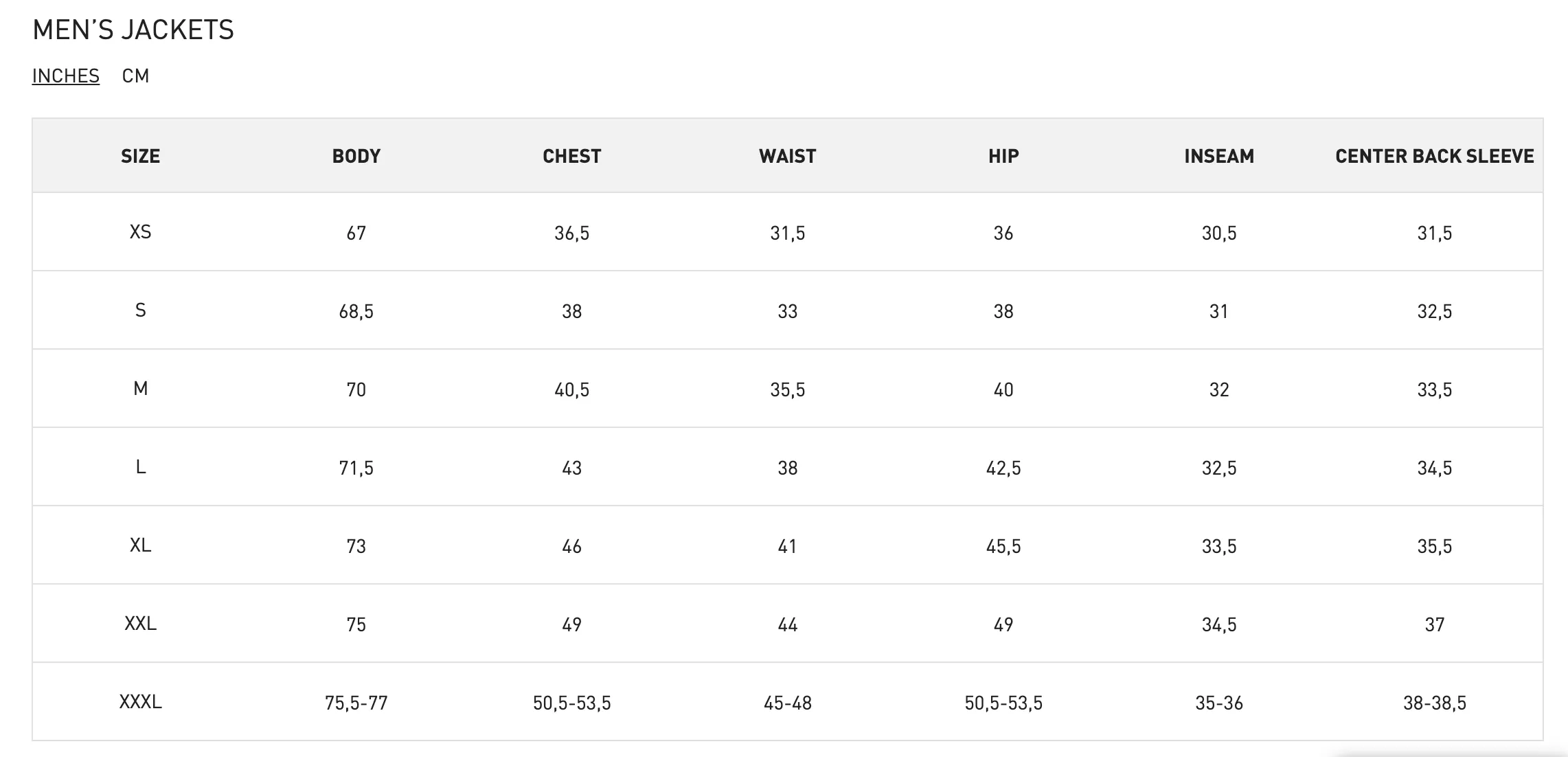Click the XXXL inseam range 35-36

pos(1219,703)
